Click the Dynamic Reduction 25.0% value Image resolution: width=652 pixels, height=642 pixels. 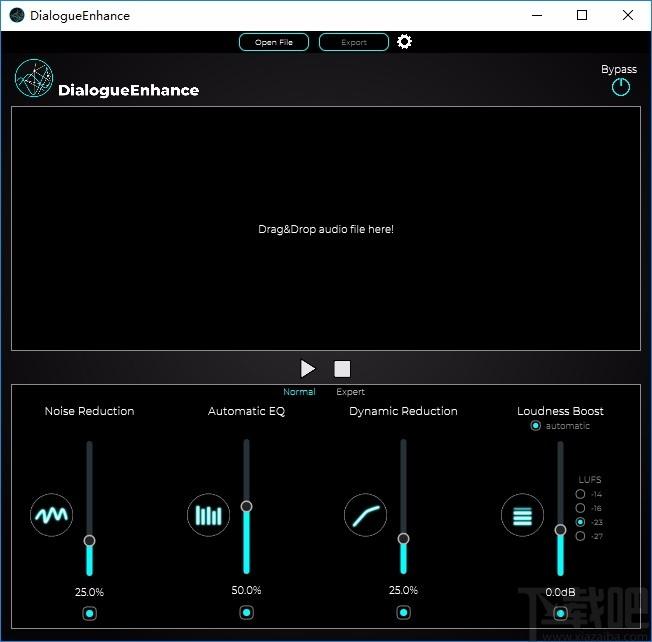tap(403, 590)
